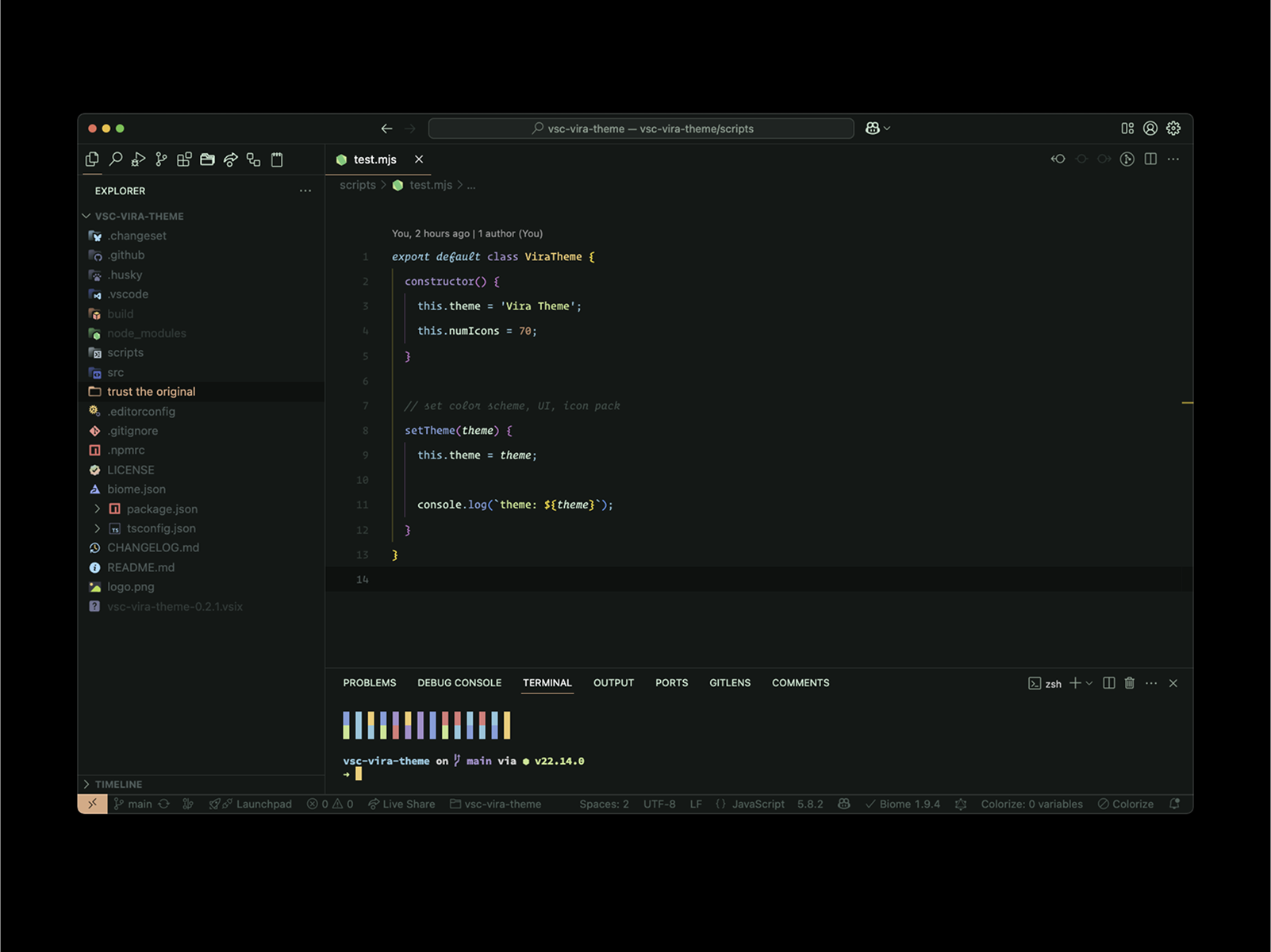Viewport: 1271px width, 952px height.
Task: Open the CHANGELOG.md file
Action: tap(202, 548)
